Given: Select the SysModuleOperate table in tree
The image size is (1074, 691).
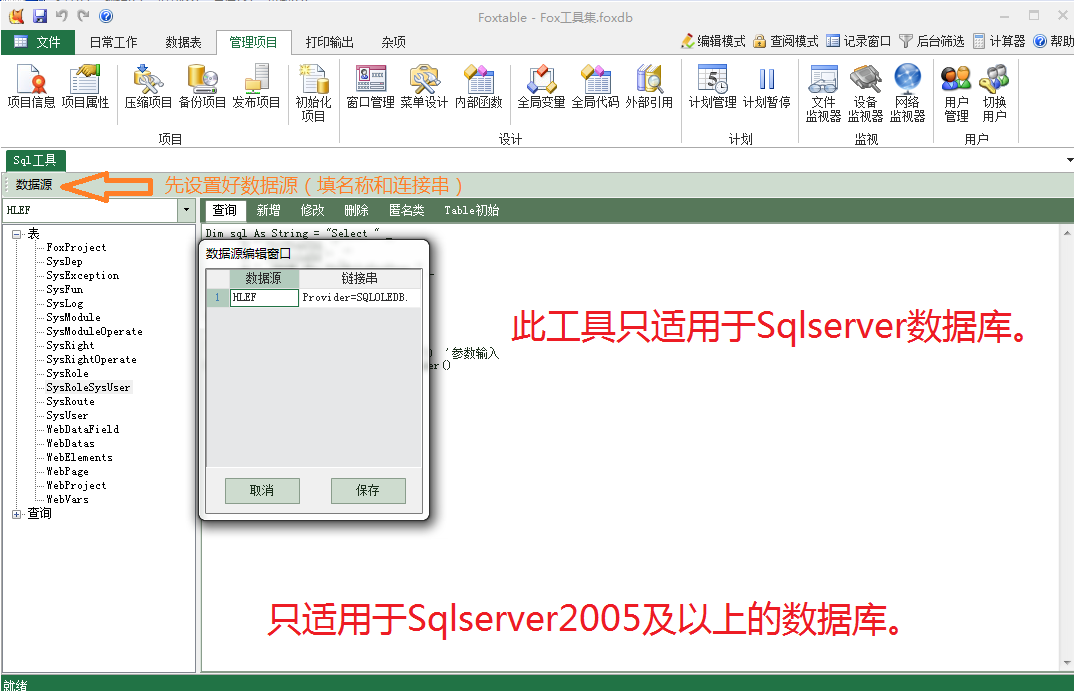Looking at the screenshot, I should click(x=95, y=331).
